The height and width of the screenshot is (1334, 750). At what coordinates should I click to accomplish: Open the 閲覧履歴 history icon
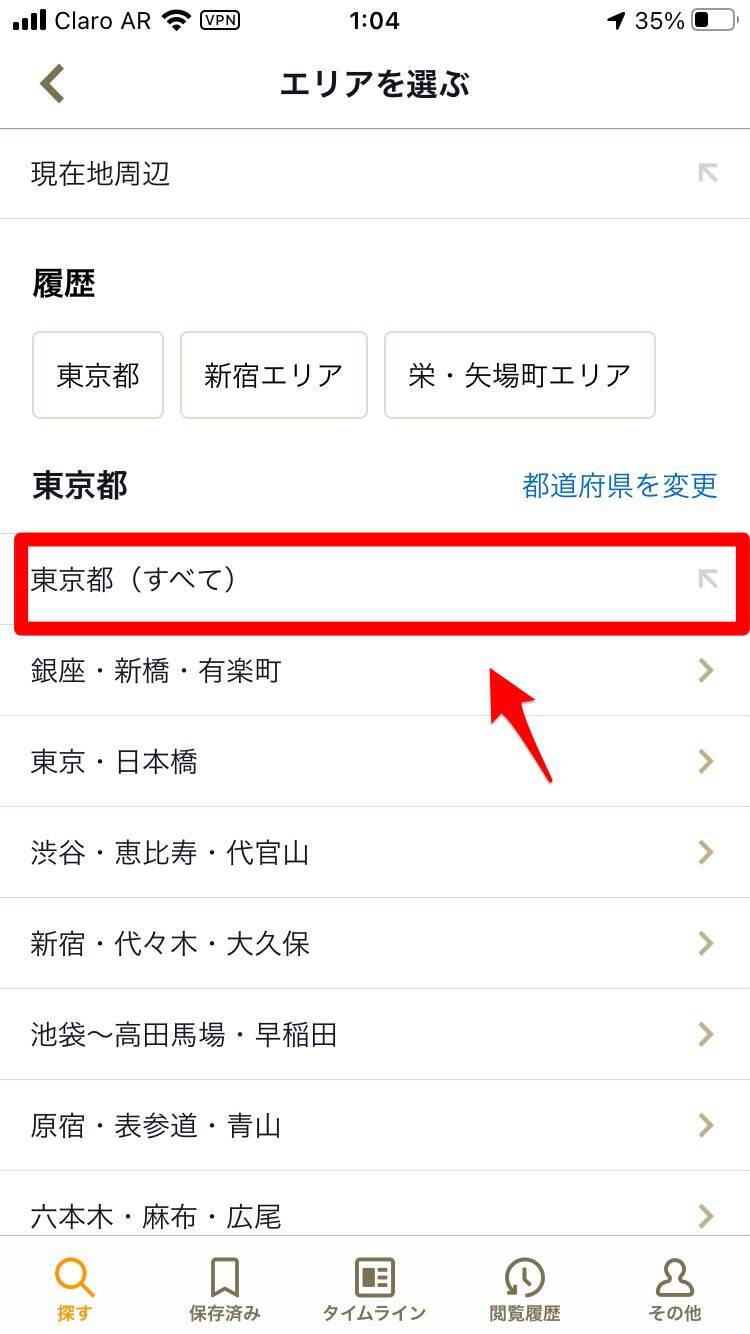524,1278
